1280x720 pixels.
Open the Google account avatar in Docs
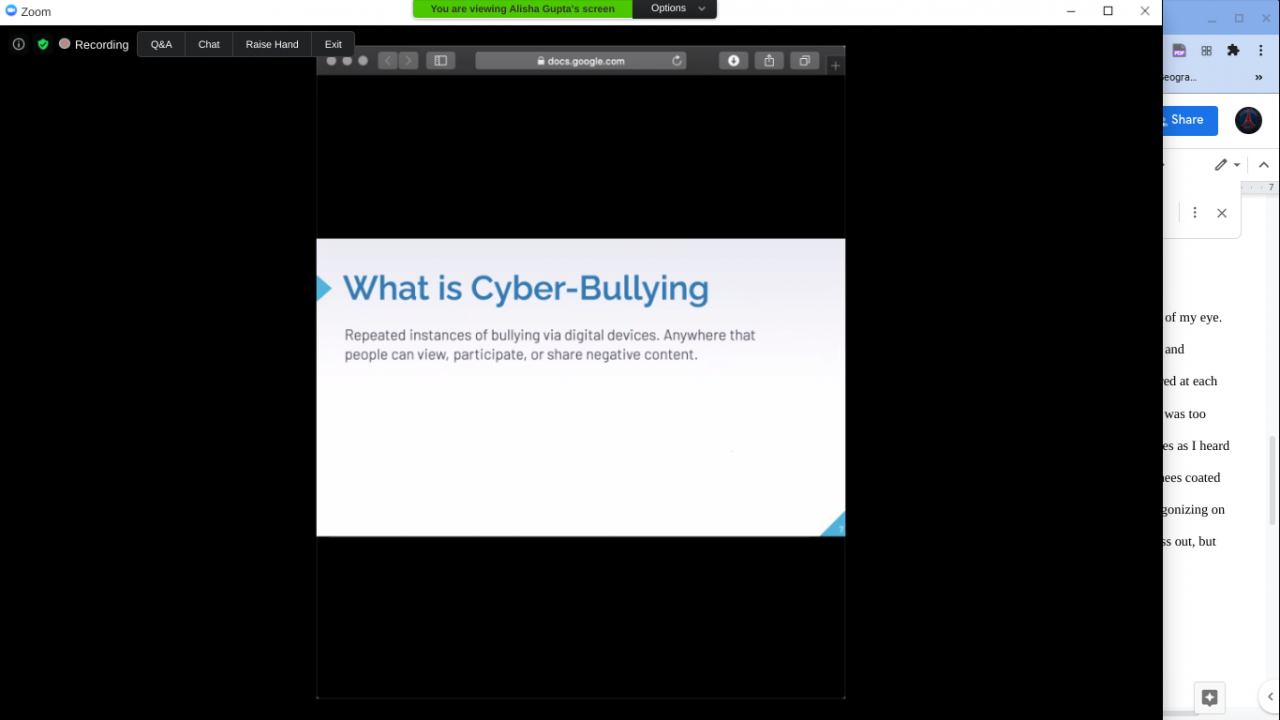pyautogui.click(x=1248, y=120)
